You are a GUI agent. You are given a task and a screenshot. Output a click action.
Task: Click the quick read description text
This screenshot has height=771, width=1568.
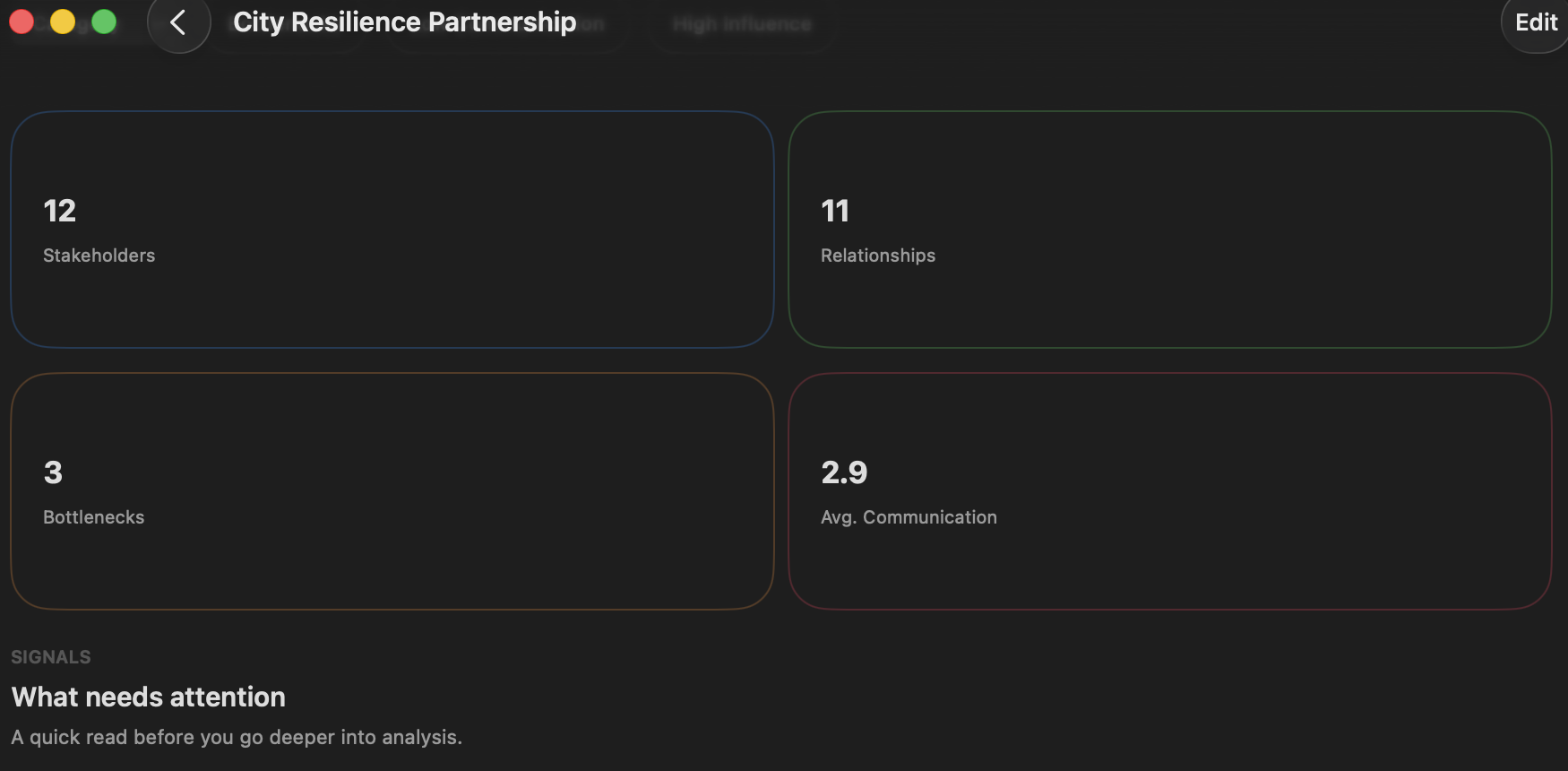237,737
